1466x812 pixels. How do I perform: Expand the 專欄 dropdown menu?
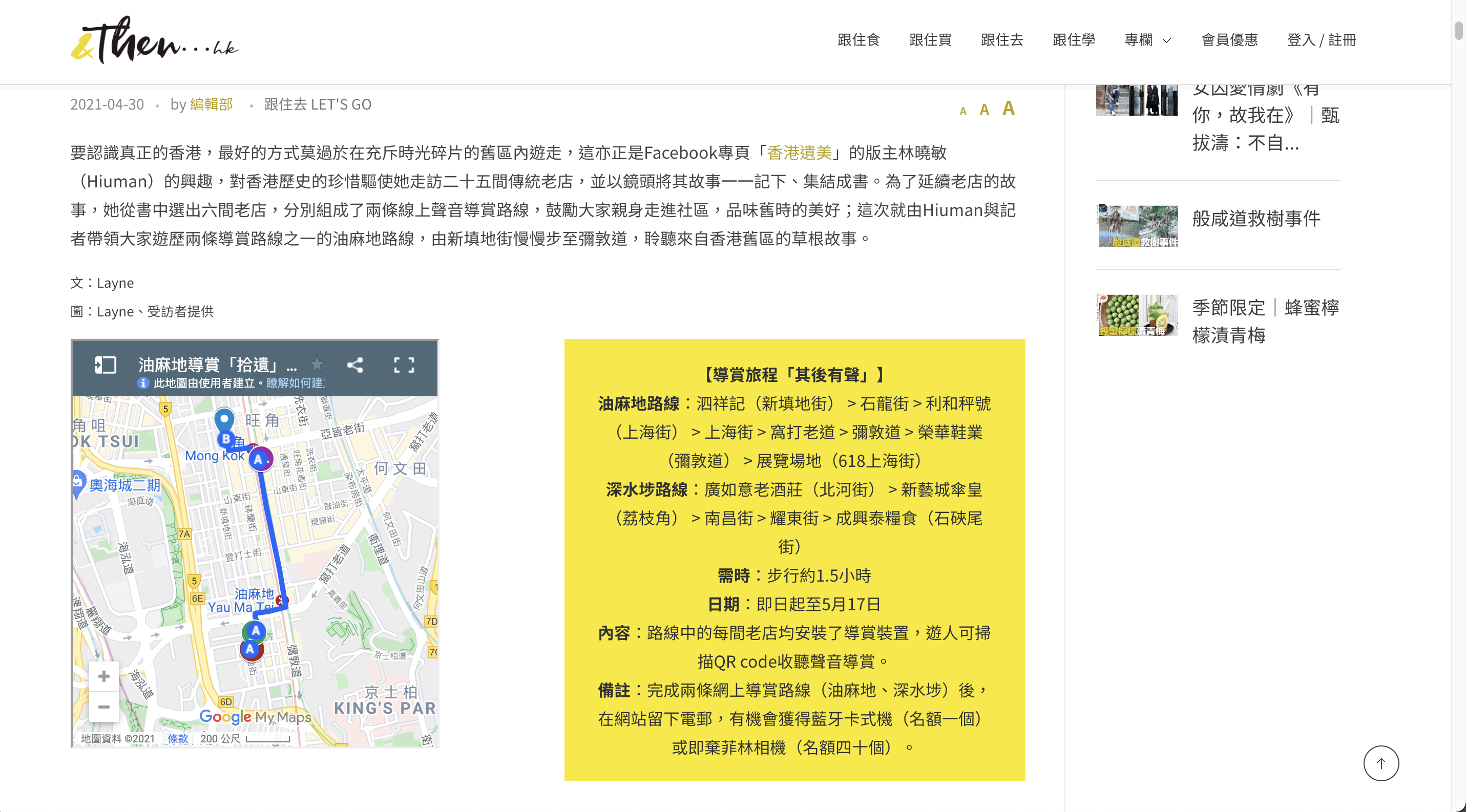pos(1147,40)
